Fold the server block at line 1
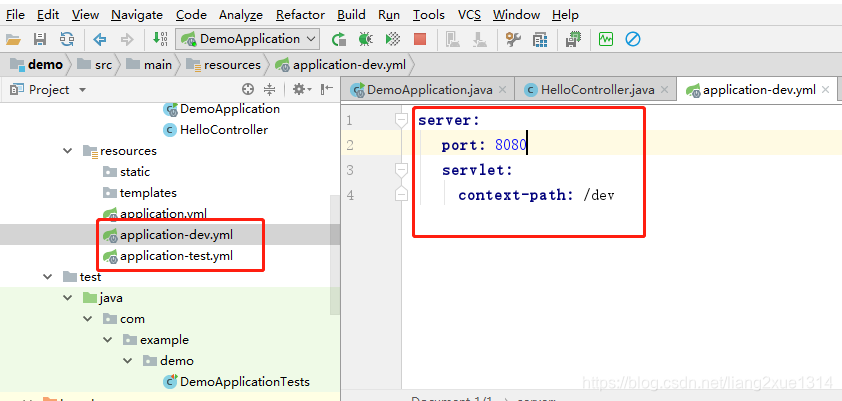The height and width of the screenshot is (401, 842). (x=401, y=121)
